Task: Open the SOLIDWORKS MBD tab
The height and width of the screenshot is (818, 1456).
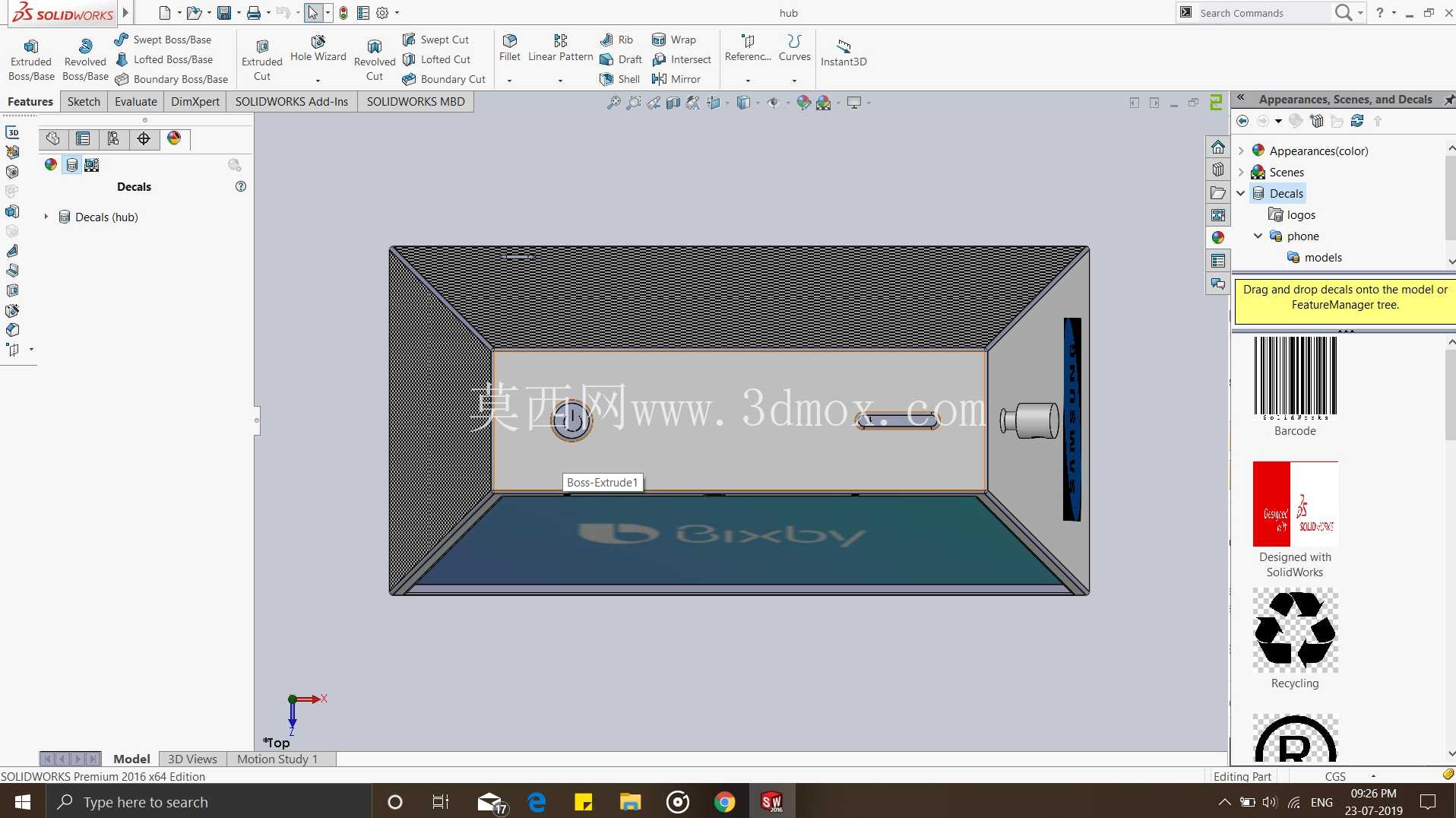Action: pyautogui.click(x=416, y=102)
